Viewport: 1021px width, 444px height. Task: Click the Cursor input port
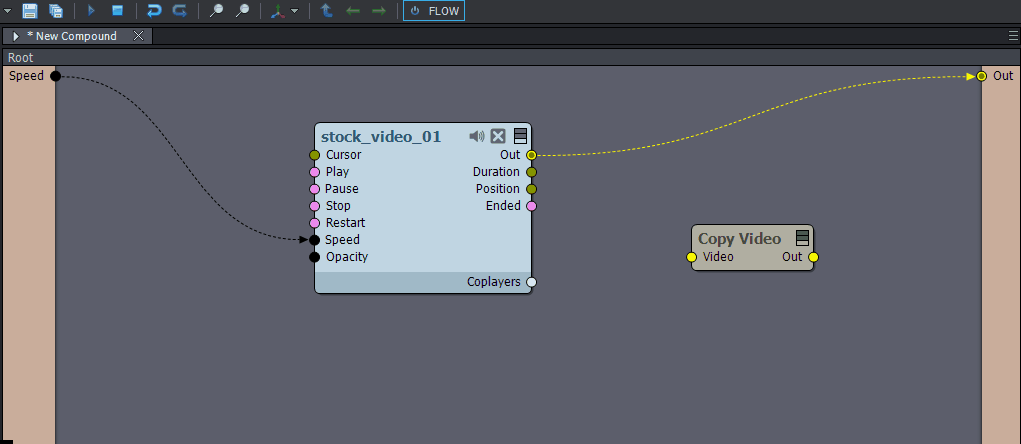[315, 155]
